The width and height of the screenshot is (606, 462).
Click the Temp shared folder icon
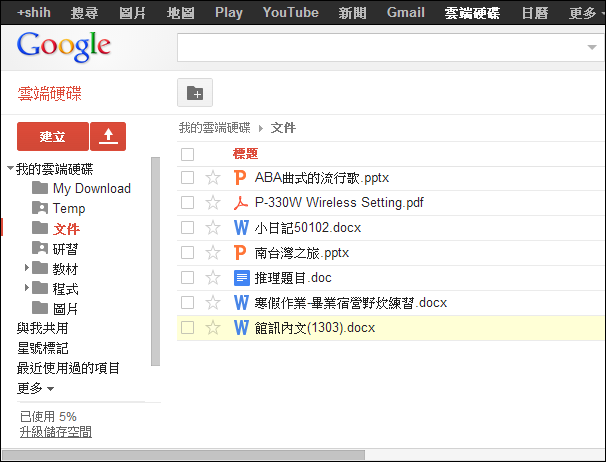(x=40, y=208)
